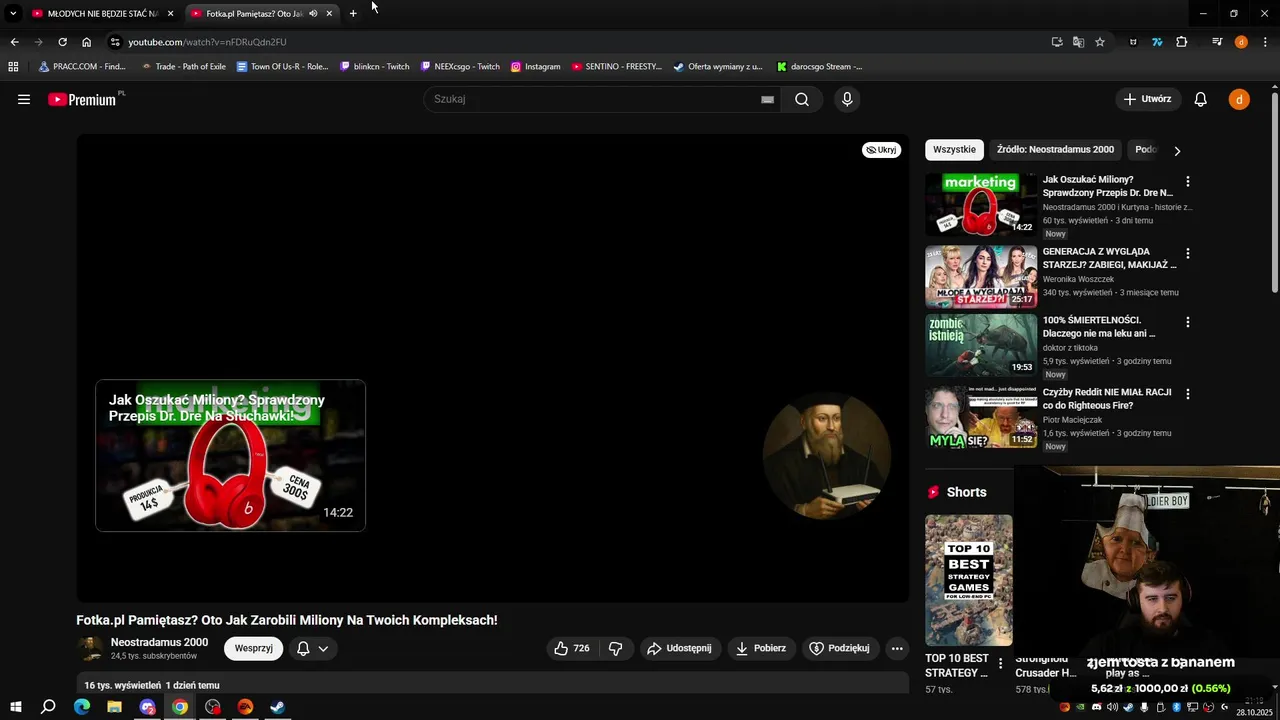The height and width of the screenshot is (720, 1280).
Task: Click the Pobierz download button
Action: click(x=760, y=648)
